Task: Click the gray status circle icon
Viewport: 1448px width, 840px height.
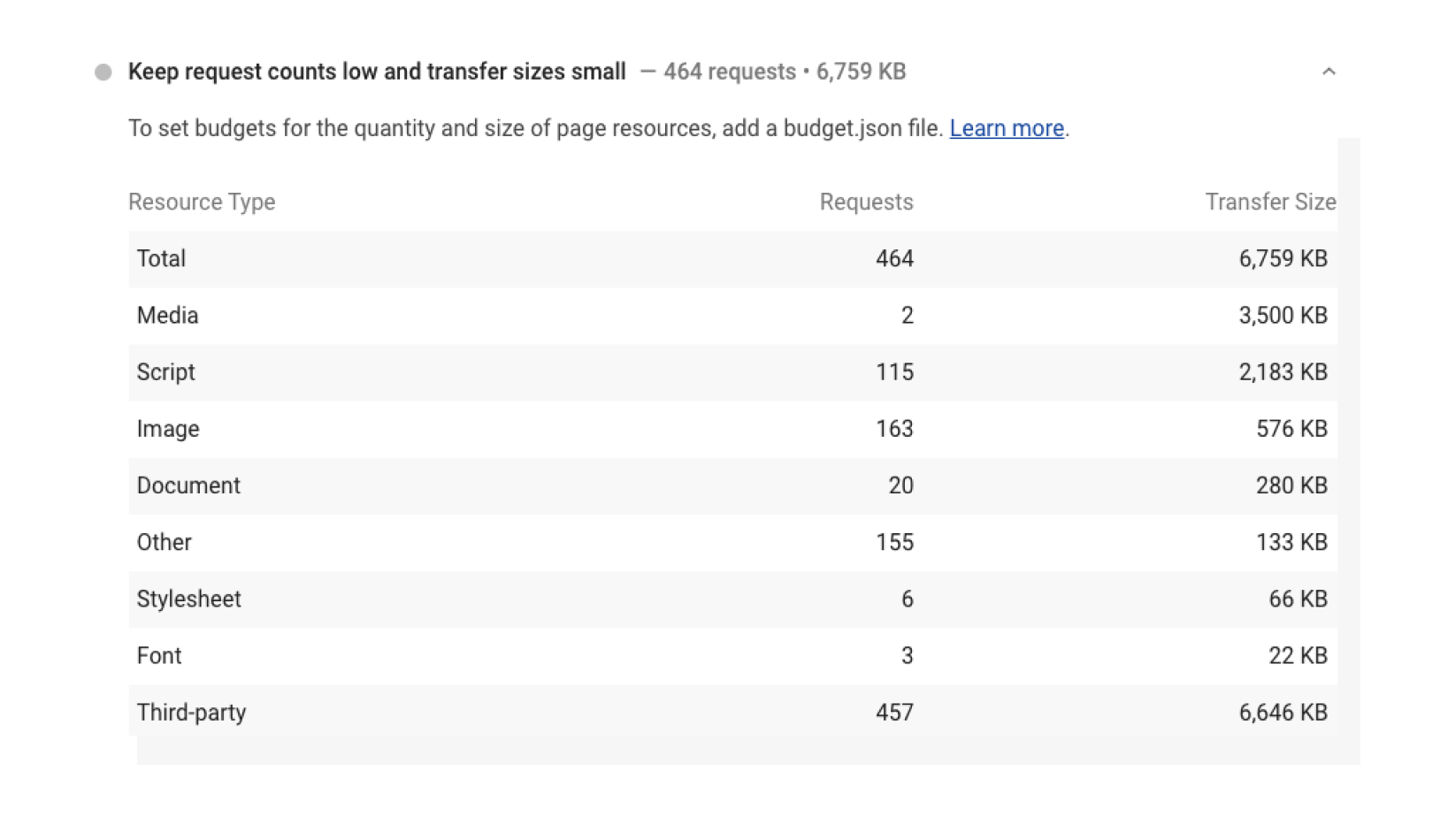Action: tap(103, 72)
